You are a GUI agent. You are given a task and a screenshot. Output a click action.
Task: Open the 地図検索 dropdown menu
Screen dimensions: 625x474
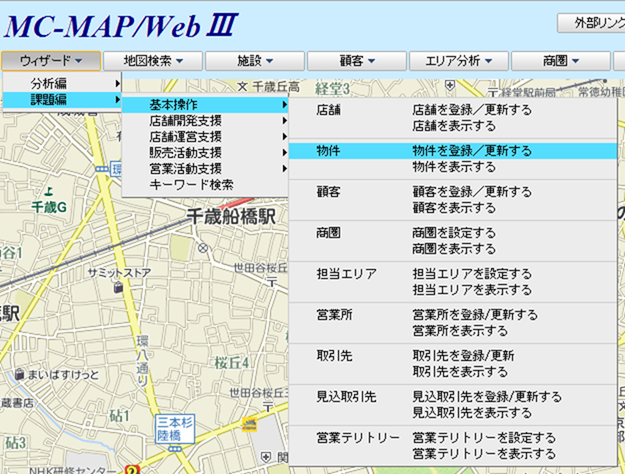point(153,61)
